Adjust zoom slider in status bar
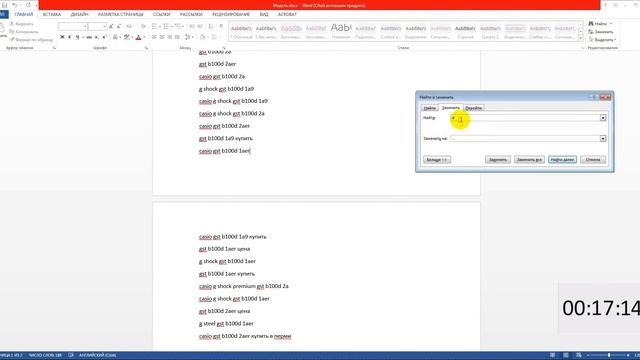Viewport: 640px width, 360px height. coord(609,356)
